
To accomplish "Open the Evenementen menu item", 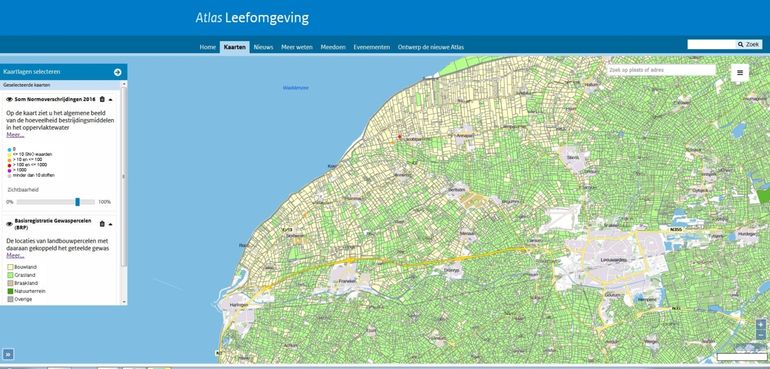I will [x=372, y=47].
